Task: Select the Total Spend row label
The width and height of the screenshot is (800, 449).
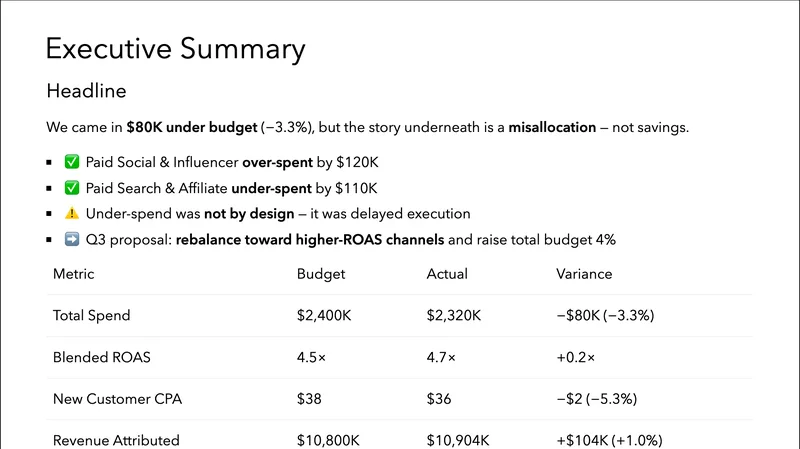Action: point(91,316)
